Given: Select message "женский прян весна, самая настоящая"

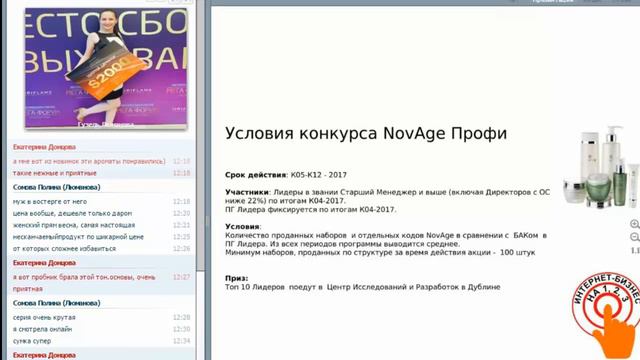Looking at the screenshot, I should (74, 225).
